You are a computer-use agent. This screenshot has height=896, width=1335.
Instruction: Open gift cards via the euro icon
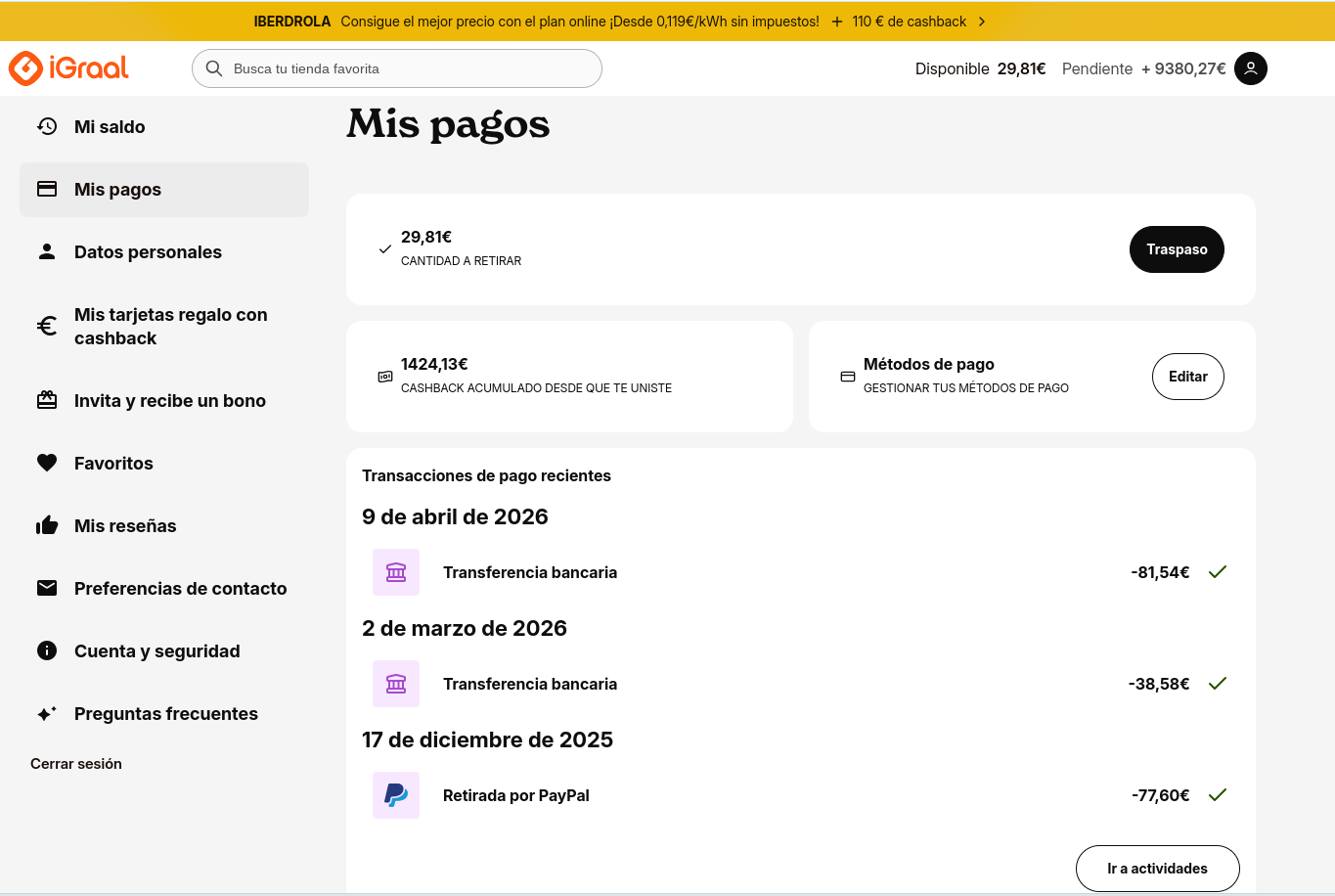coord(46,325)
